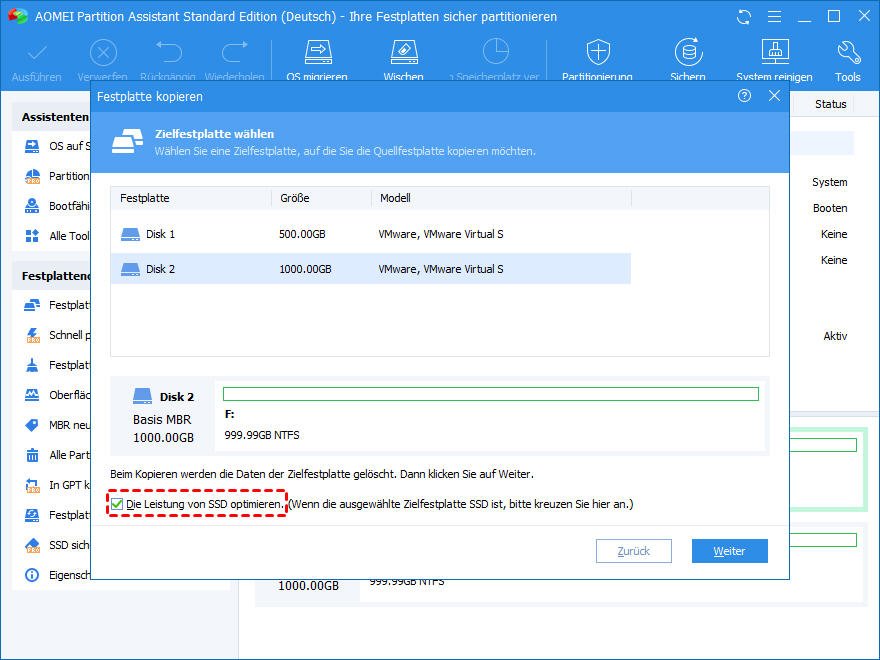Open the Sichern backup icon

(x=689, y=52)
